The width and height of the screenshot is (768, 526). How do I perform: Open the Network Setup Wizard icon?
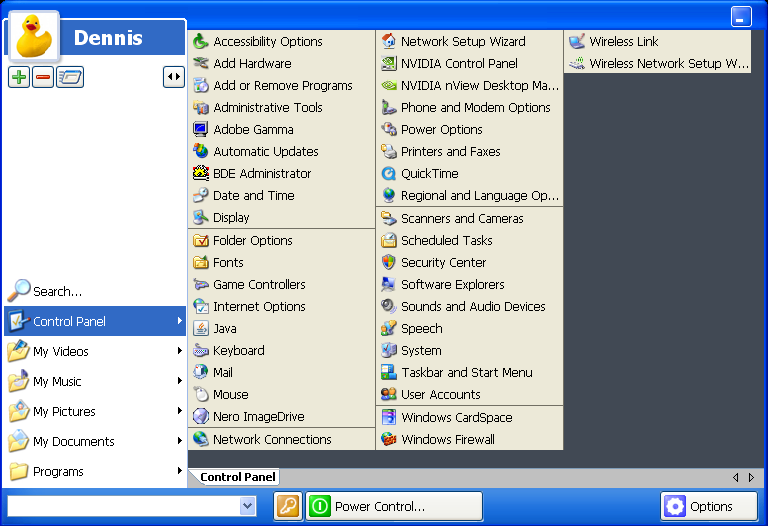point(389,41)
